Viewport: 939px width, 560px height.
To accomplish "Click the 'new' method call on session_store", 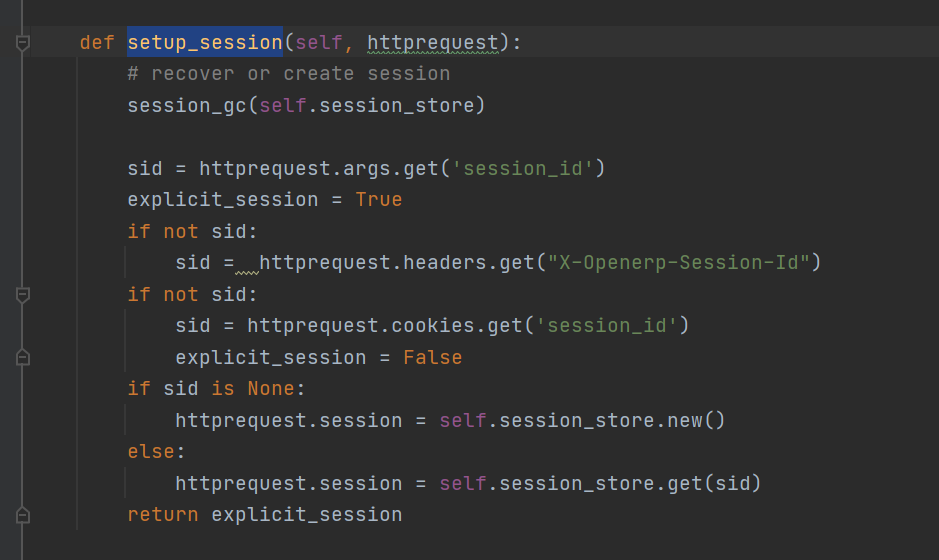I will 685,421.
